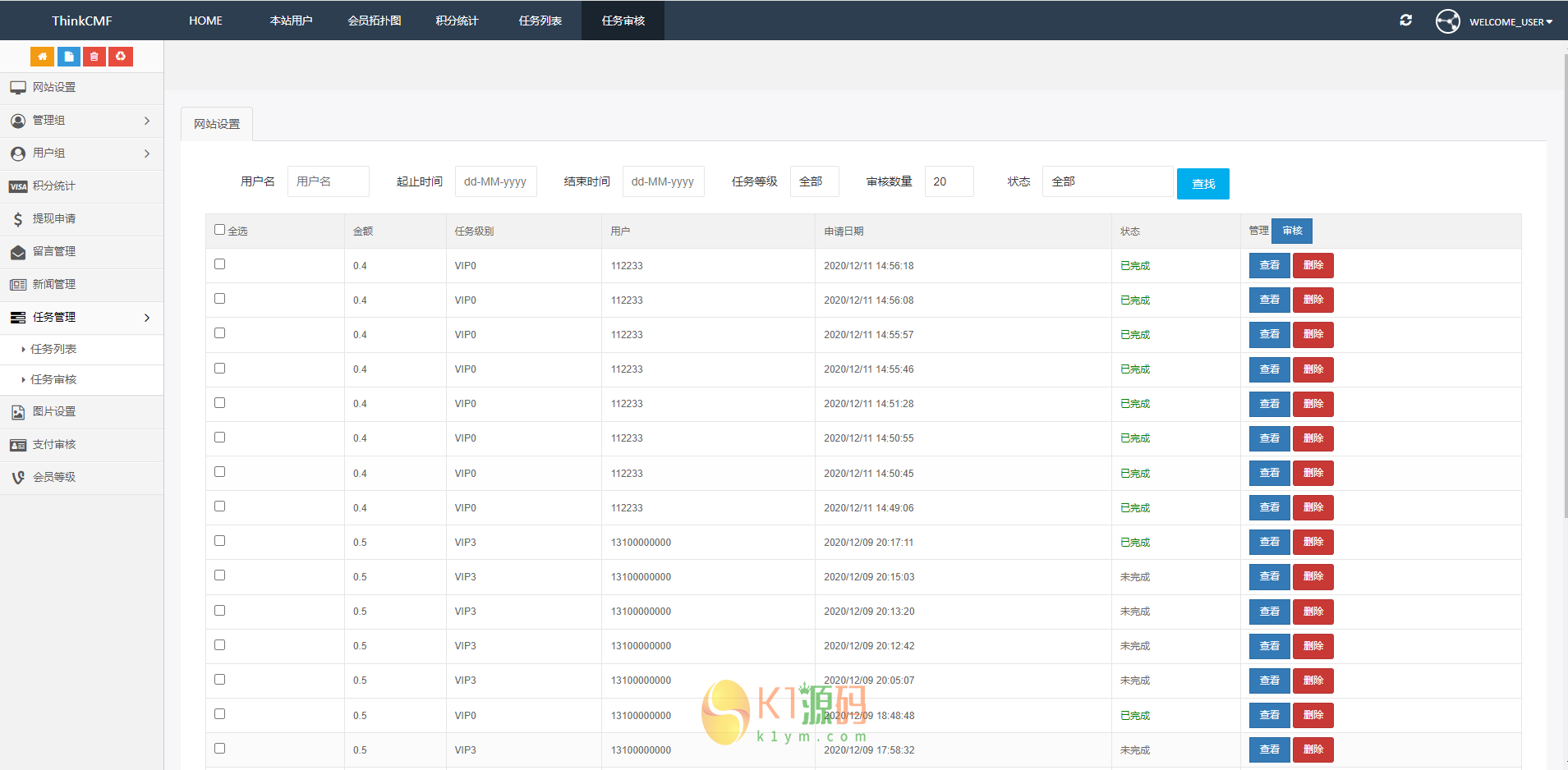Click the red trash icon button

click(94, 57)
